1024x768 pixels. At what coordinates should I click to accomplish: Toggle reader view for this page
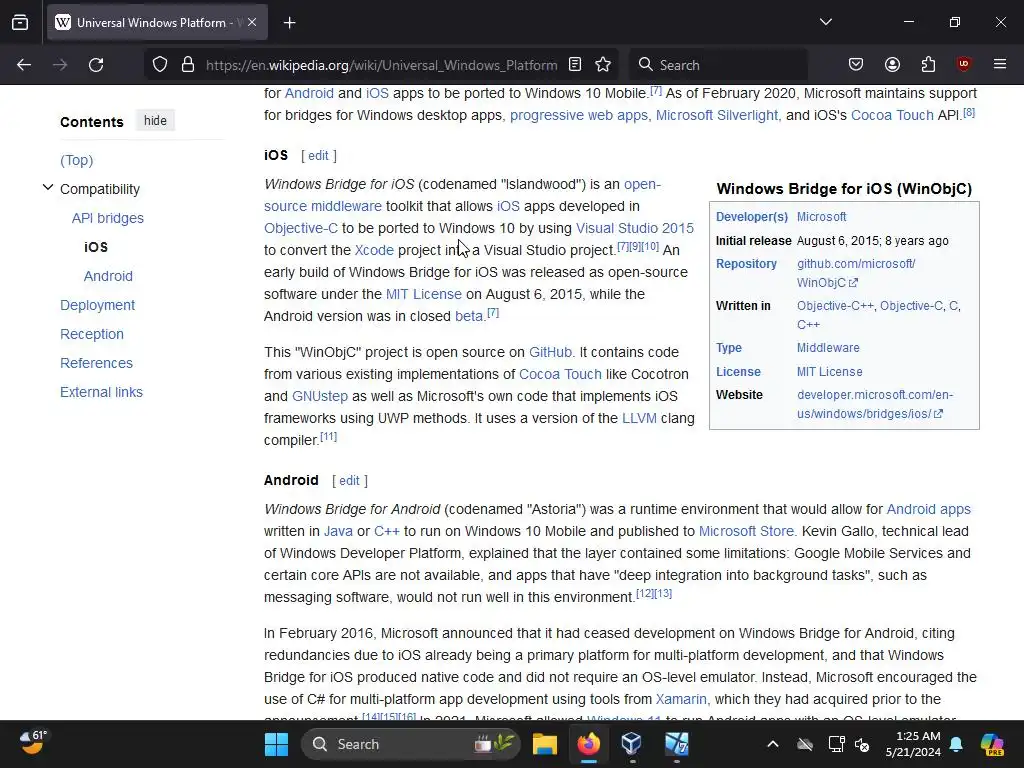(575, 65)
